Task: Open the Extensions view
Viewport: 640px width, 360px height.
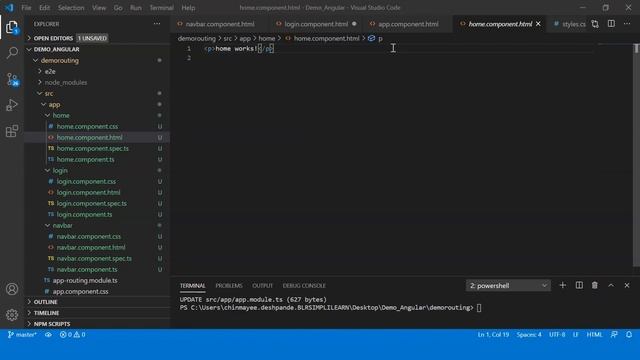Action: pos(12,131)
